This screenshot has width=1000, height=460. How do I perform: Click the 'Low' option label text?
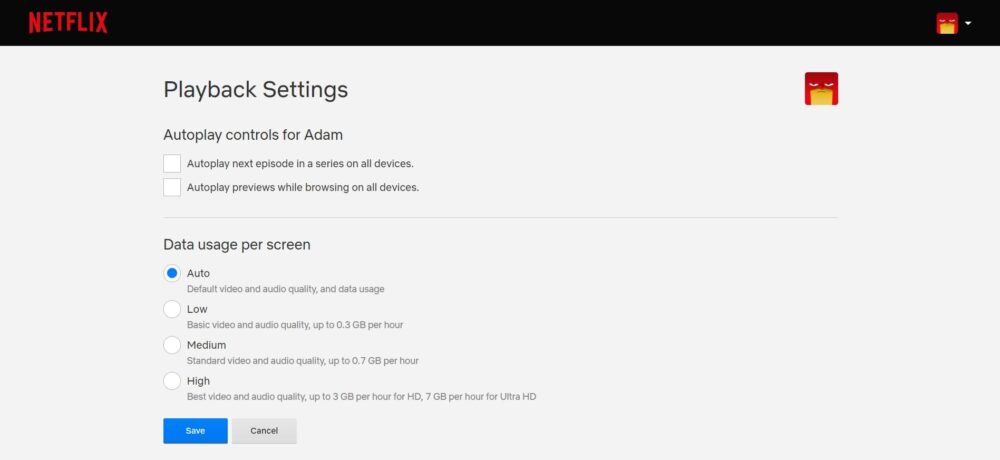coord(197,309)
